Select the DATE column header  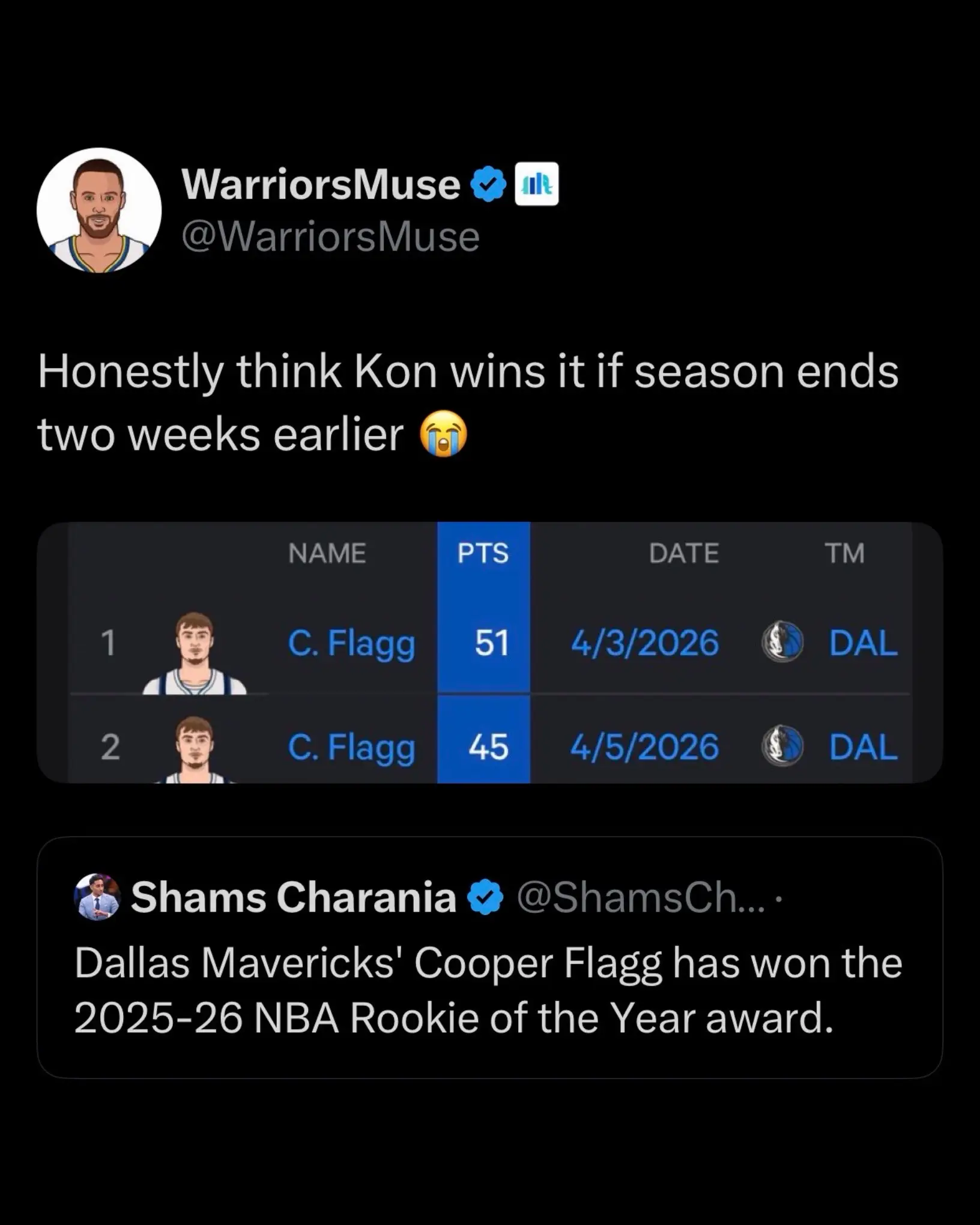pyautogui.click(x=684, y=553)
